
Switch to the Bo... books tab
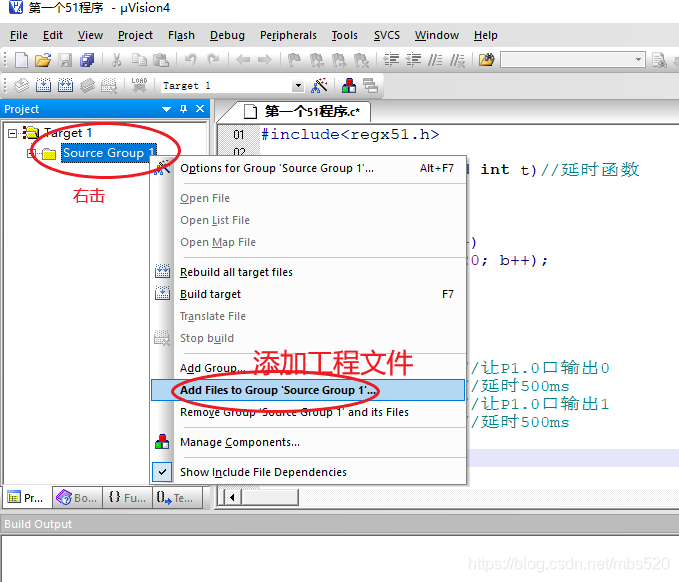tap(78, 498)
